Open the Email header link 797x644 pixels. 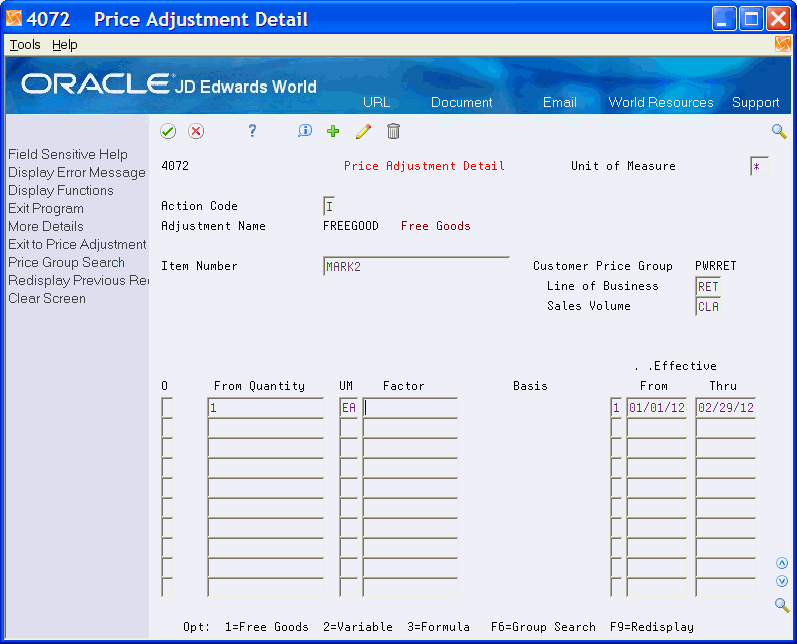coord(560,102)
